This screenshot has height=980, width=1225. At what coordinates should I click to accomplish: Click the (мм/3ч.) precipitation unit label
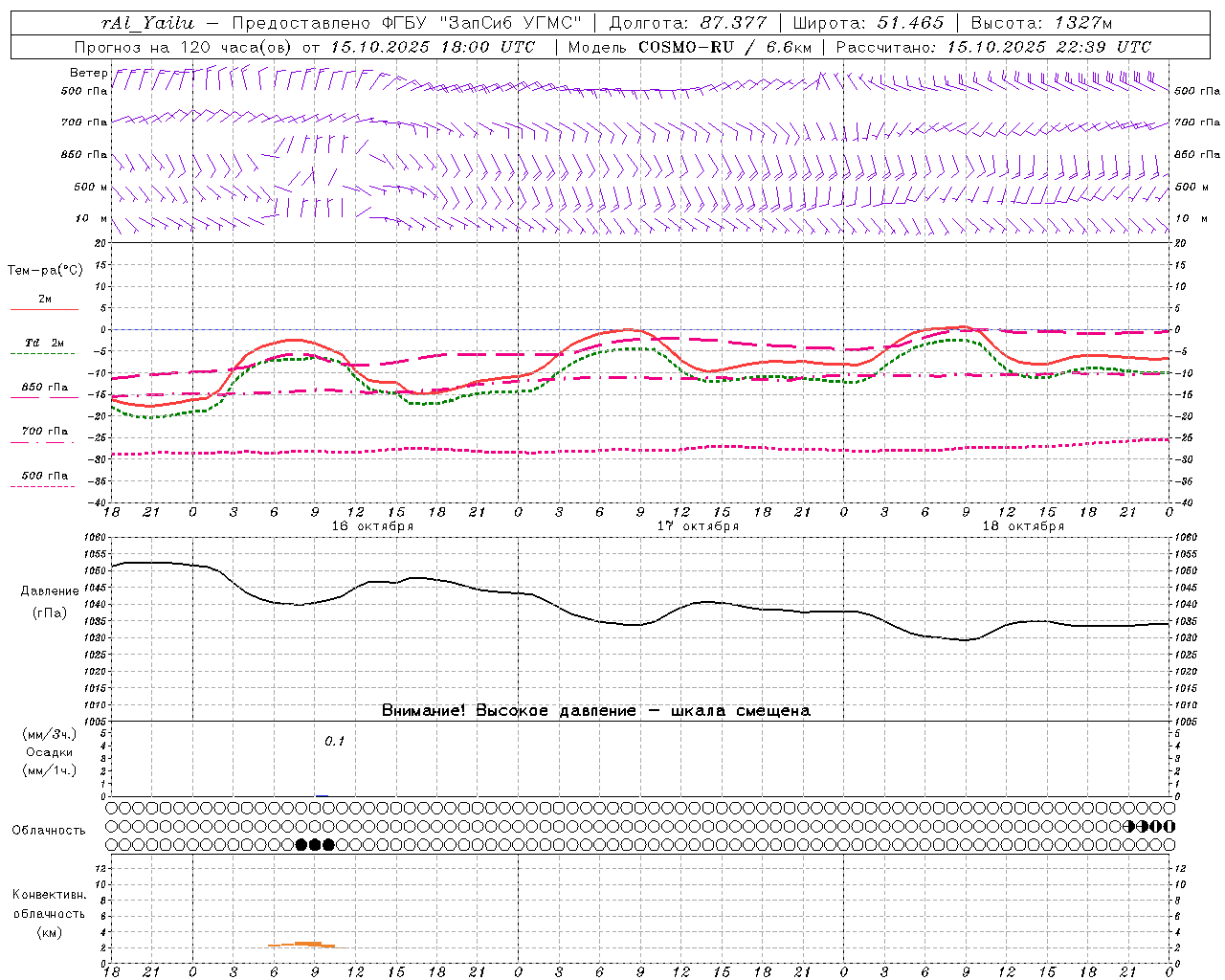(50, 734)
